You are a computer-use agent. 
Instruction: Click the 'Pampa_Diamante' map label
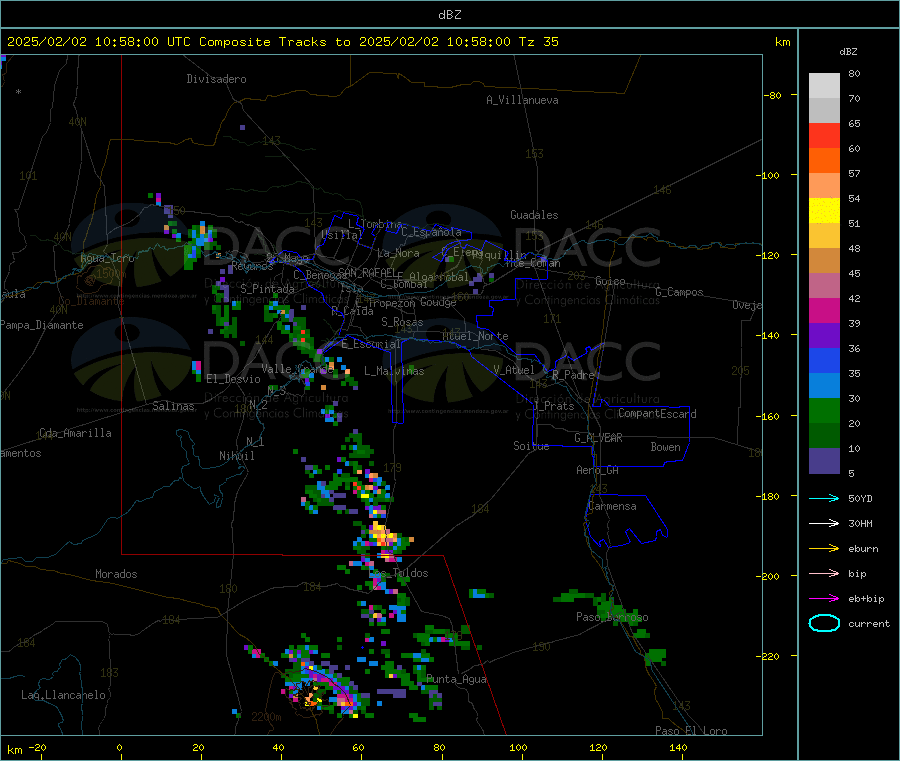pyautogui.click(x=41, y=325)
